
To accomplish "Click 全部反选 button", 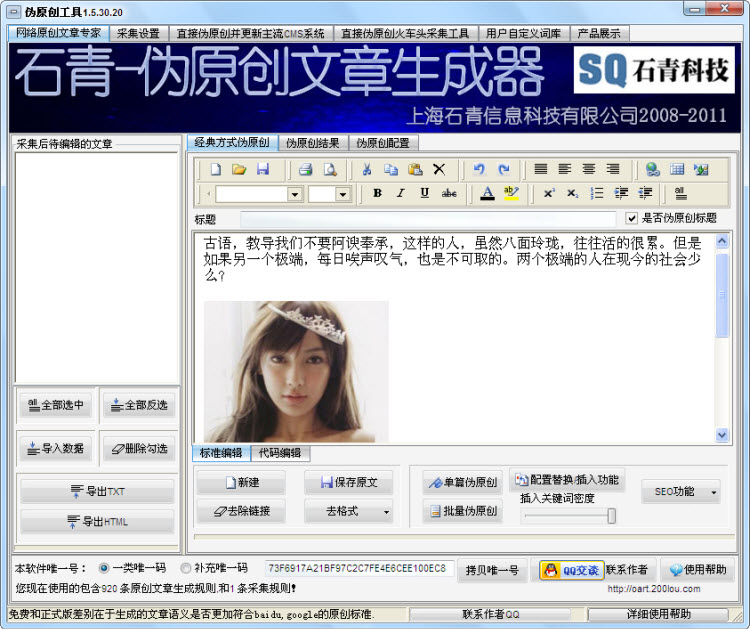I will click(139, 405).
